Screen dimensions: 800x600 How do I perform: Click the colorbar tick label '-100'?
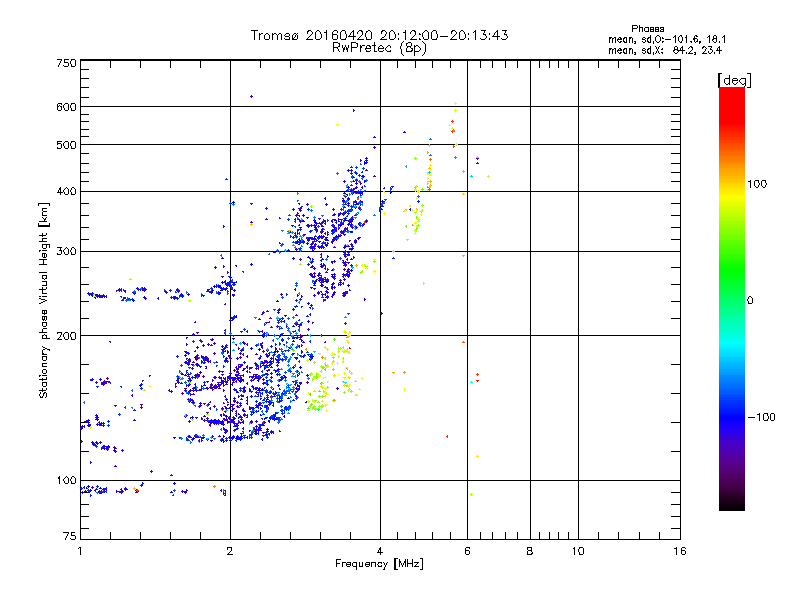(x=761, y=417)
